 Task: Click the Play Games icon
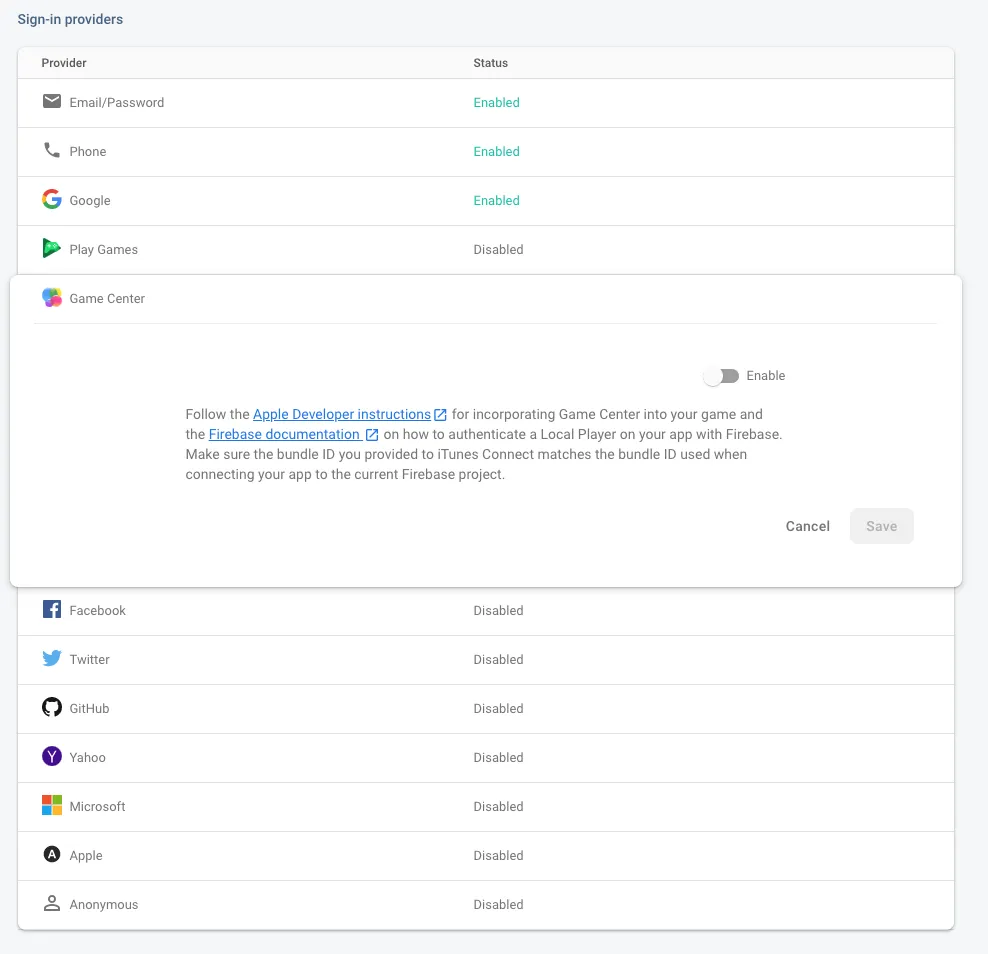point(52,249)
